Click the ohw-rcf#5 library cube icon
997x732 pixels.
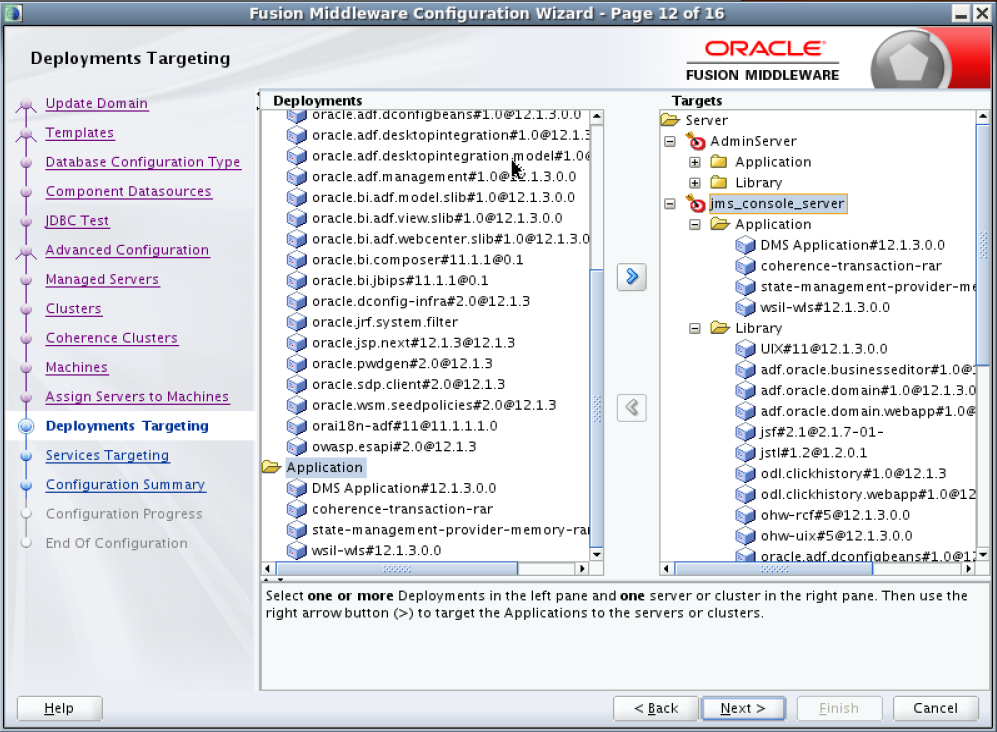[745, 515]
